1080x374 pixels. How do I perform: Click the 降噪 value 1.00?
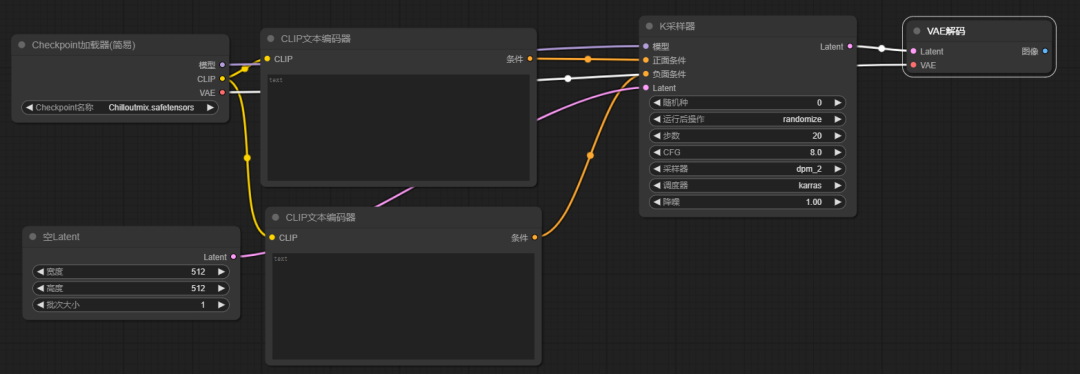tap(814, 202)
